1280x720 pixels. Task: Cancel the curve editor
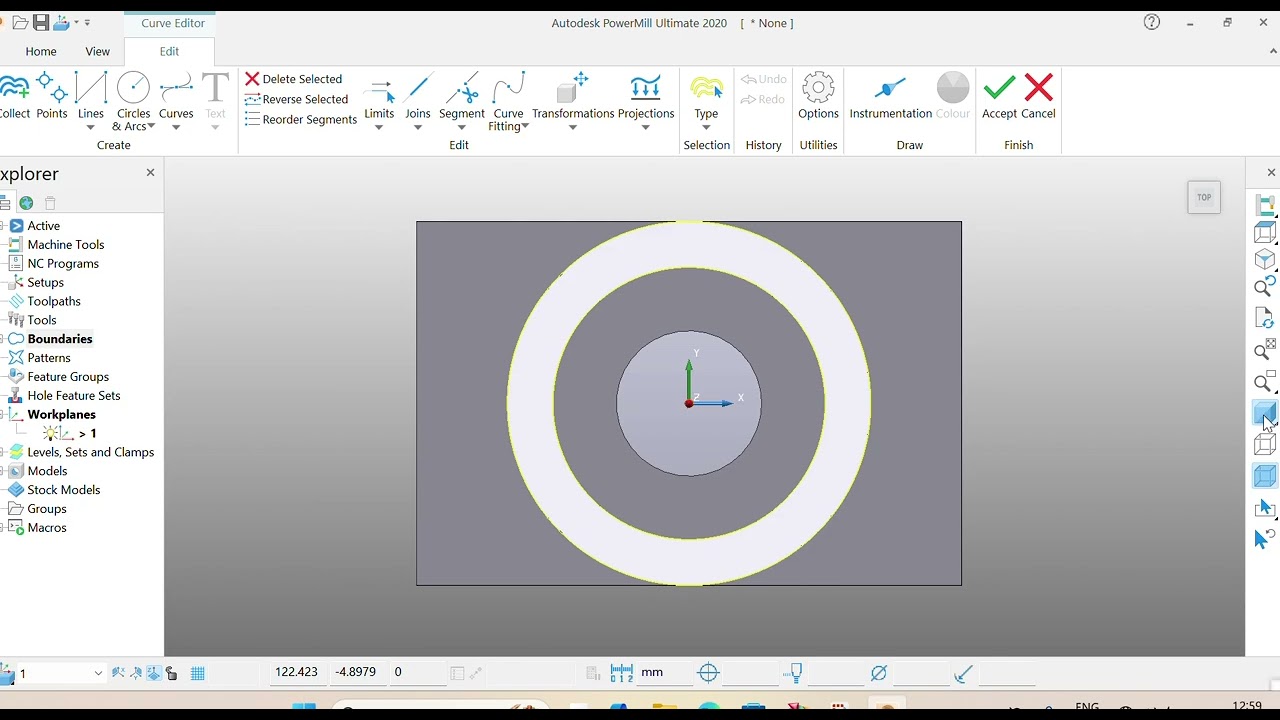(1038, 96)
